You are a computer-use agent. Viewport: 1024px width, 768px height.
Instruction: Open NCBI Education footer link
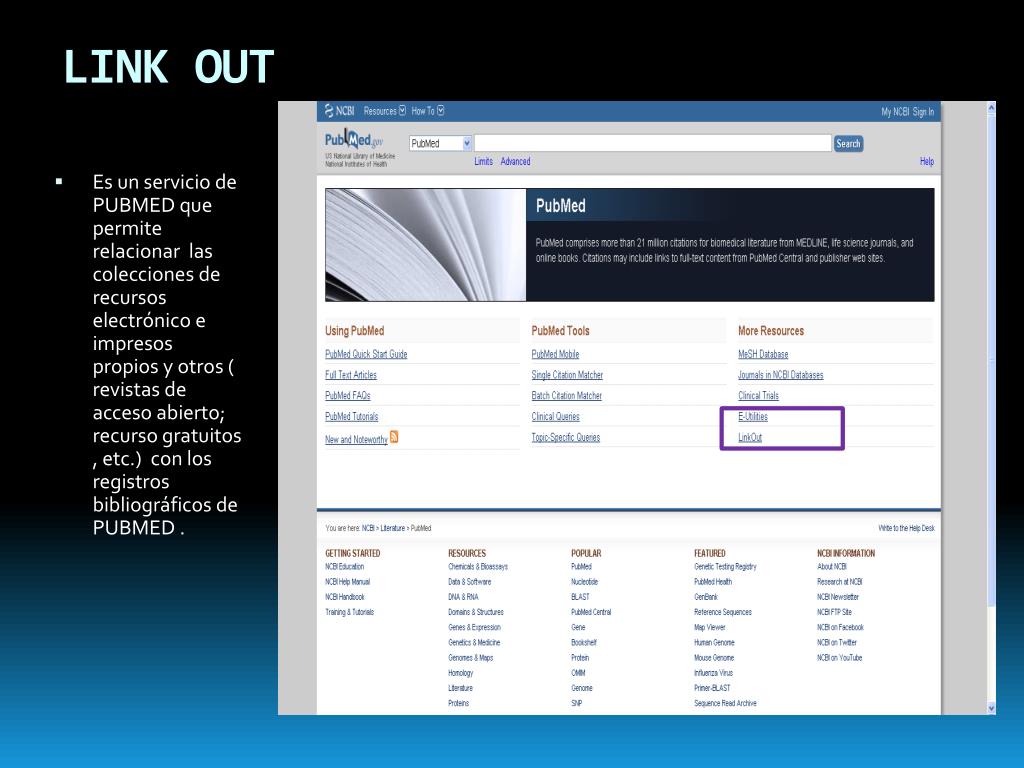coord(345,567)
